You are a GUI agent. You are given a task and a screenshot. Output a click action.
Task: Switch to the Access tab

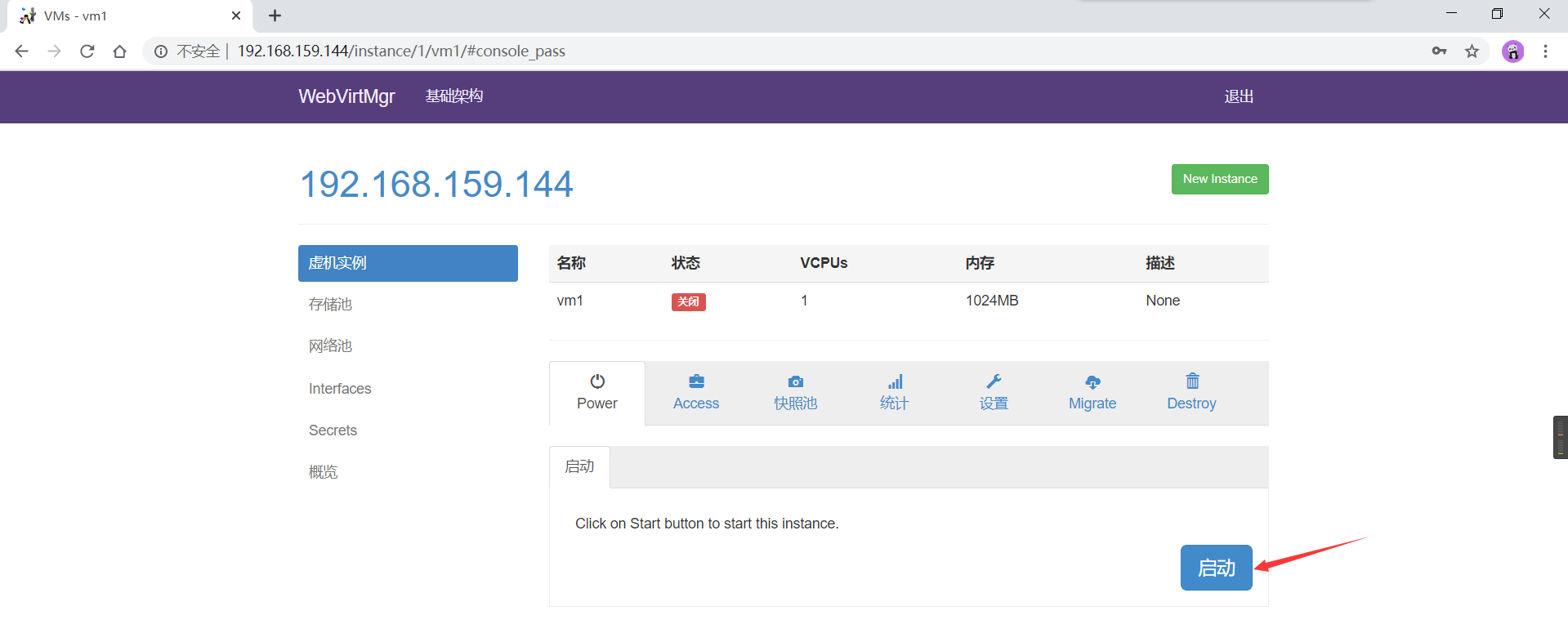[x=696, y=393]
